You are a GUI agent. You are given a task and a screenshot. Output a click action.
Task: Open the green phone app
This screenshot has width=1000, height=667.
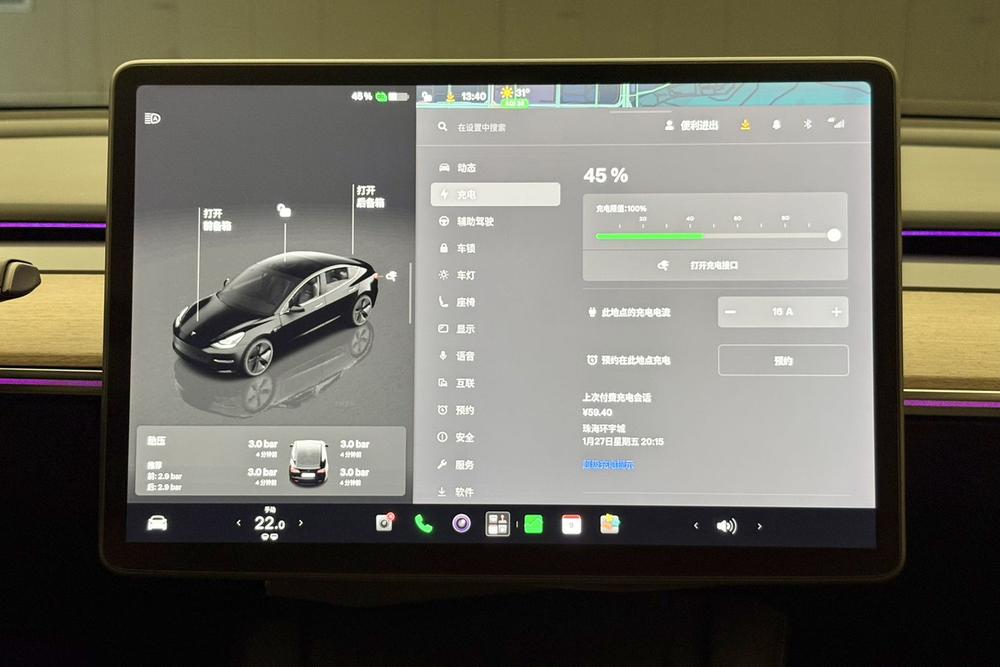tap(423, 524)
